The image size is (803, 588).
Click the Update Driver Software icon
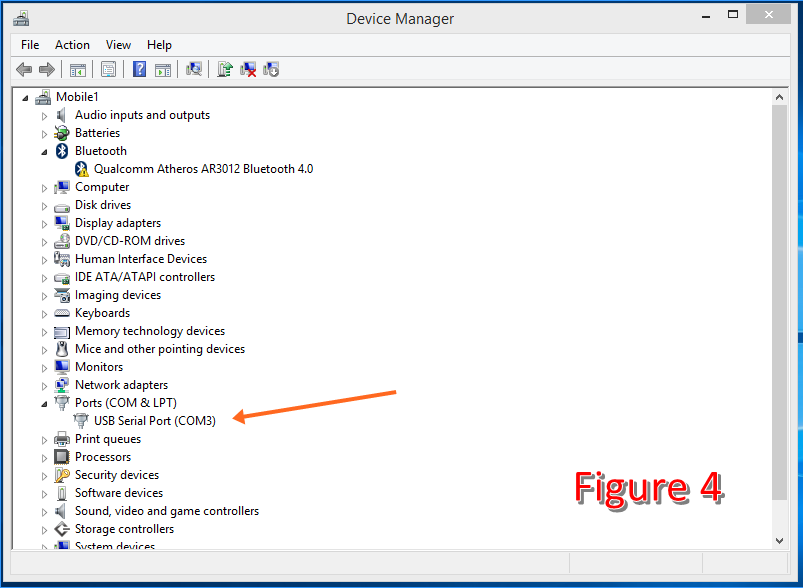point(225,69)
